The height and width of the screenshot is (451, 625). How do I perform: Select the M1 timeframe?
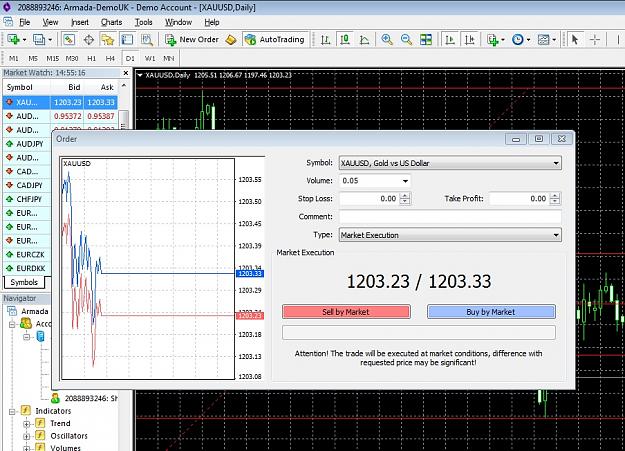[x=14, y=58]
